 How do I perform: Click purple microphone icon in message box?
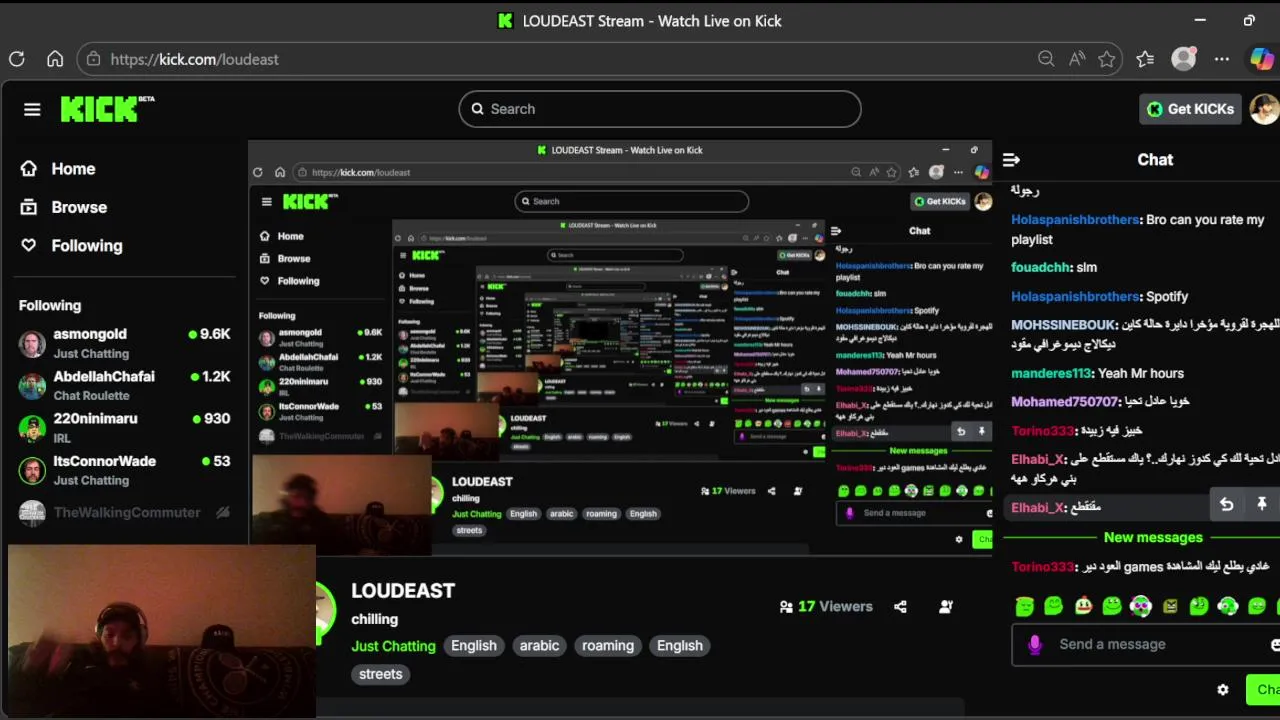coord(1035,644)
